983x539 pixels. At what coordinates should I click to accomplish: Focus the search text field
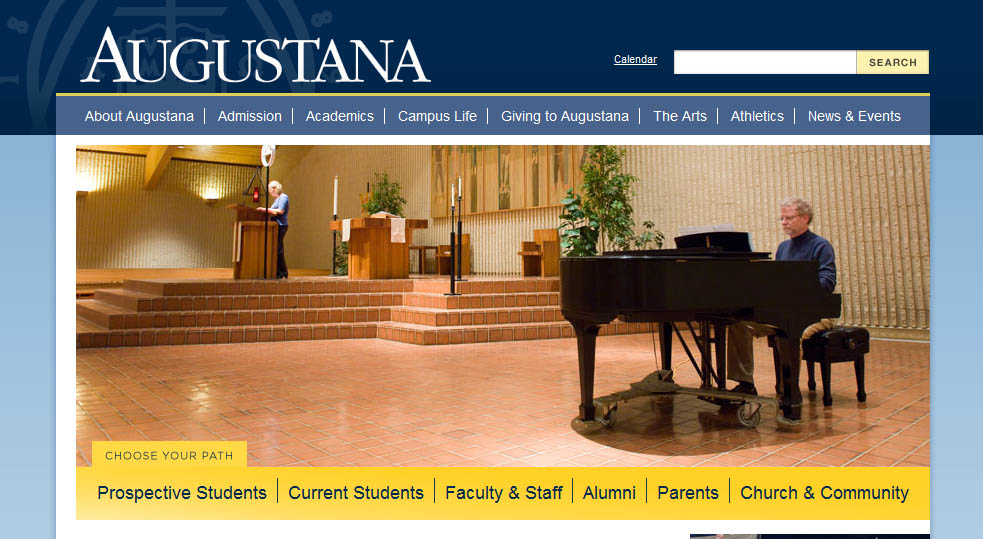[x=765, y=62]
